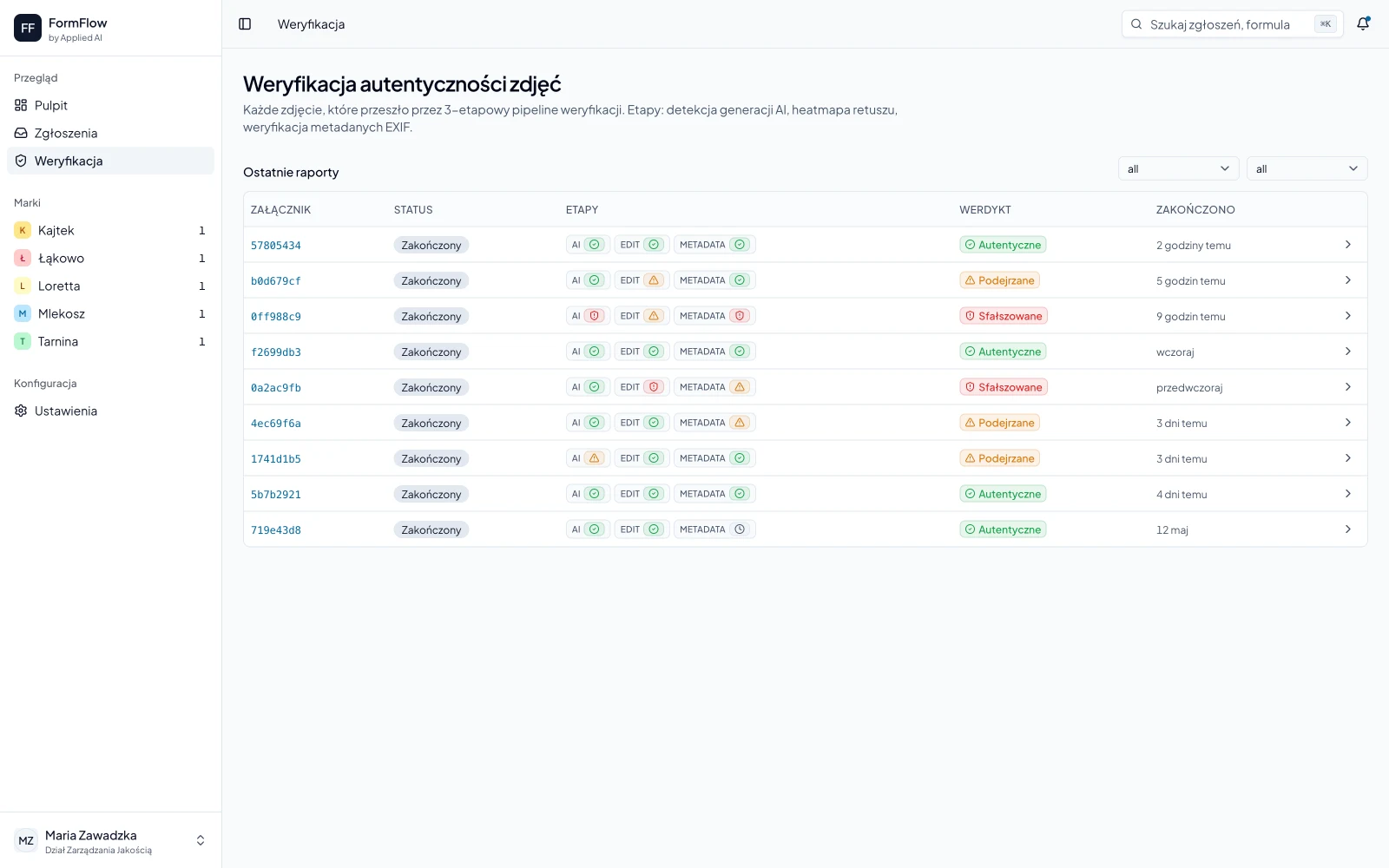Click the Zgłoszenia inbox icon
The image size is (1389, 868).
[x=21, y=133]
